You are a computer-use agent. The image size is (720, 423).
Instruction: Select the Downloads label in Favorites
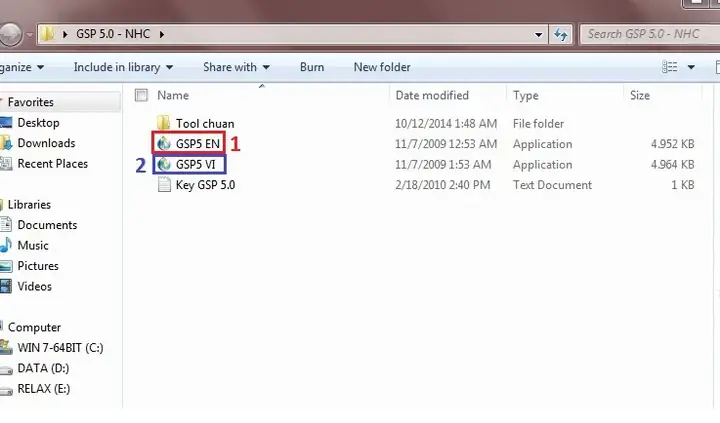tap(46, 143)
